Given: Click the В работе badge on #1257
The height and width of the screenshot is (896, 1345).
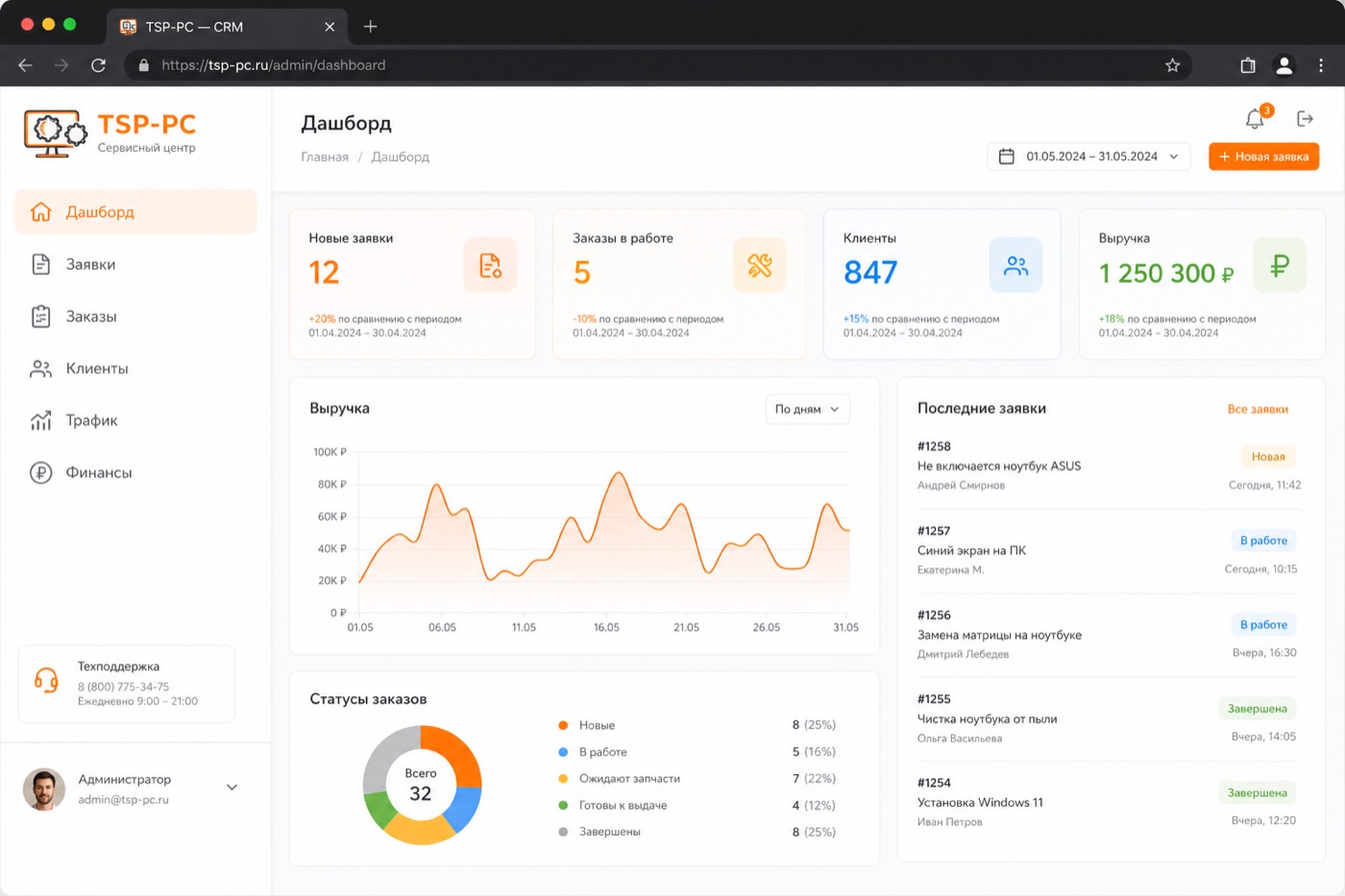Looking at the screenshot, I should point(1263,541).
